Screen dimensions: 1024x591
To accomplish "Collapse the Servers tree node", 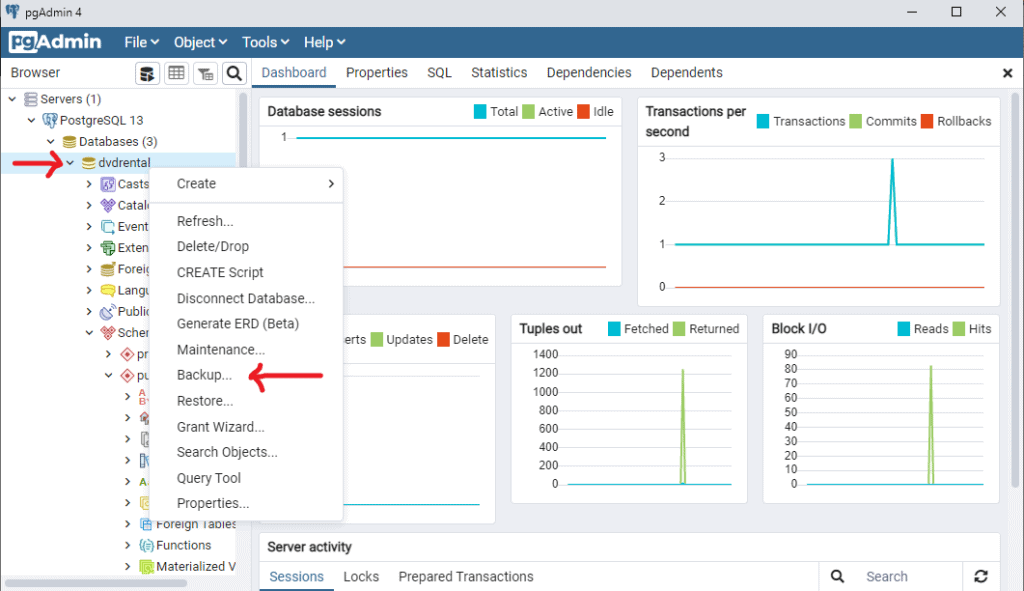I will 13,99.
